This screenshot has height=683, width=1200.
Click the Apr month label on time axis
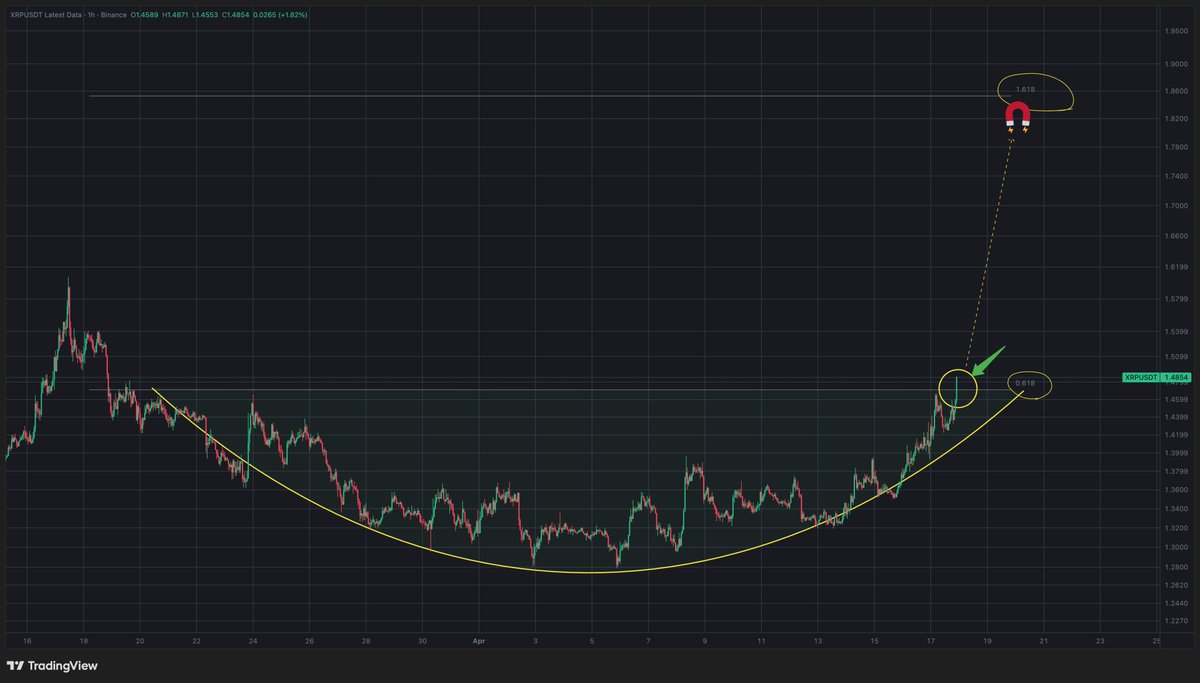coord(479,640)
